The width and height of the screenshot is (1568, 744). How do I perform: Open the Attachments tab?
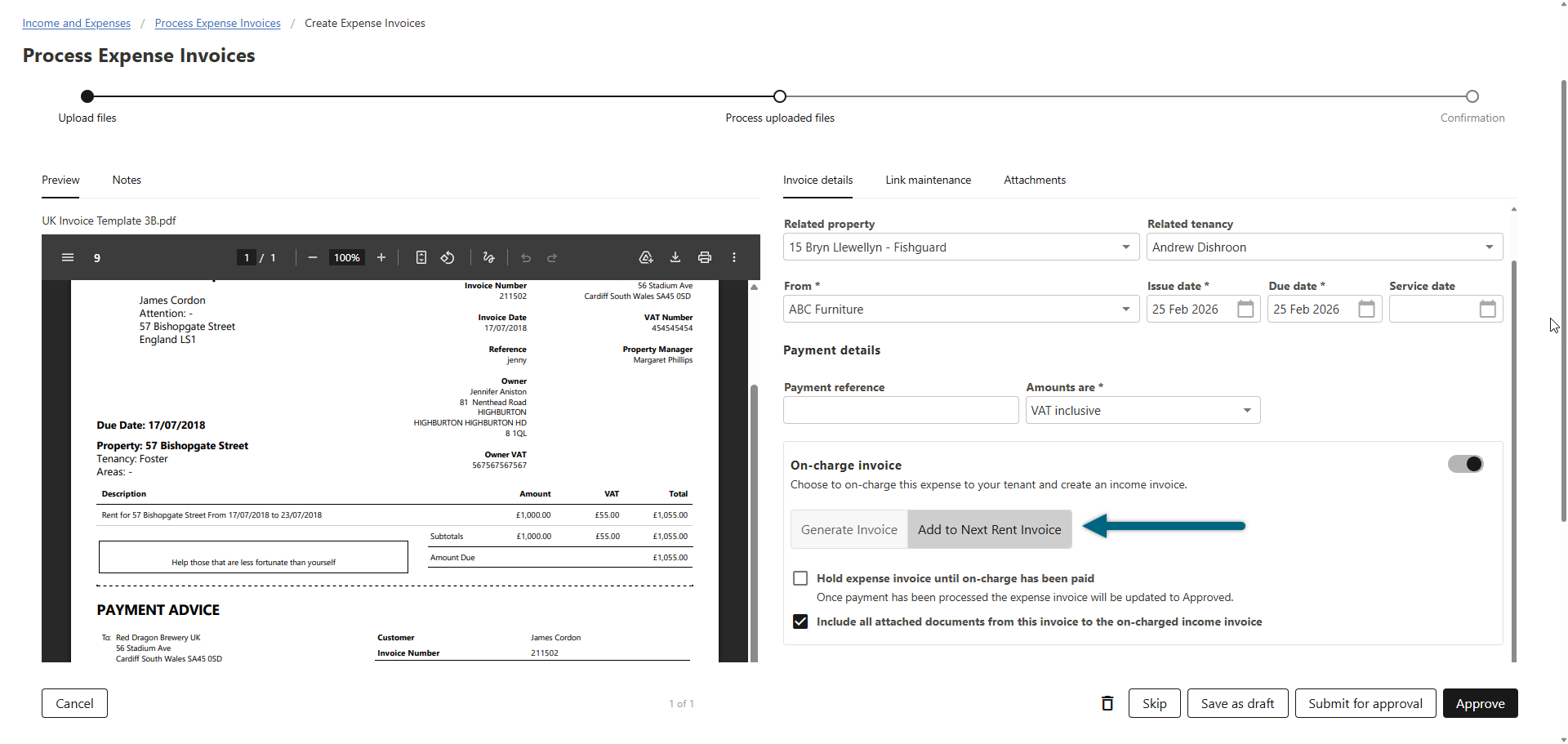[x=1035, y=180]
